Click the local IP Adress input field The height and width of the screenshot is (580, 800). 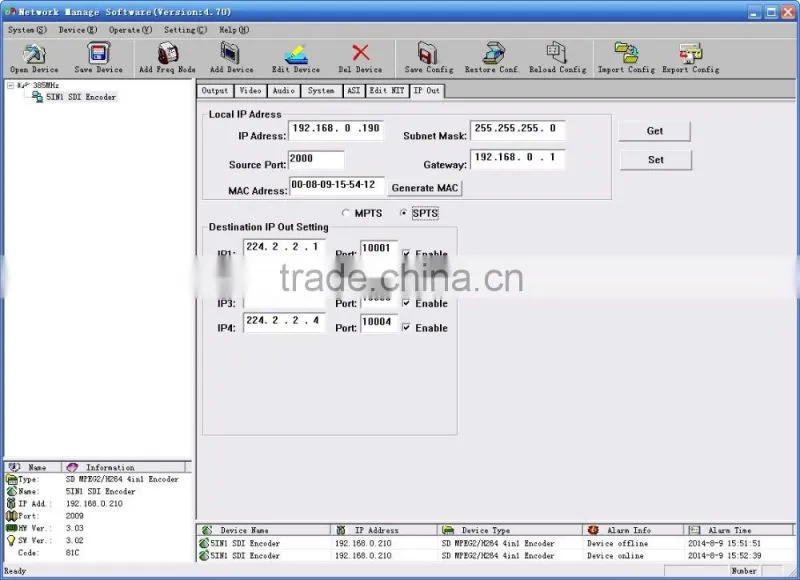(336, 130)
